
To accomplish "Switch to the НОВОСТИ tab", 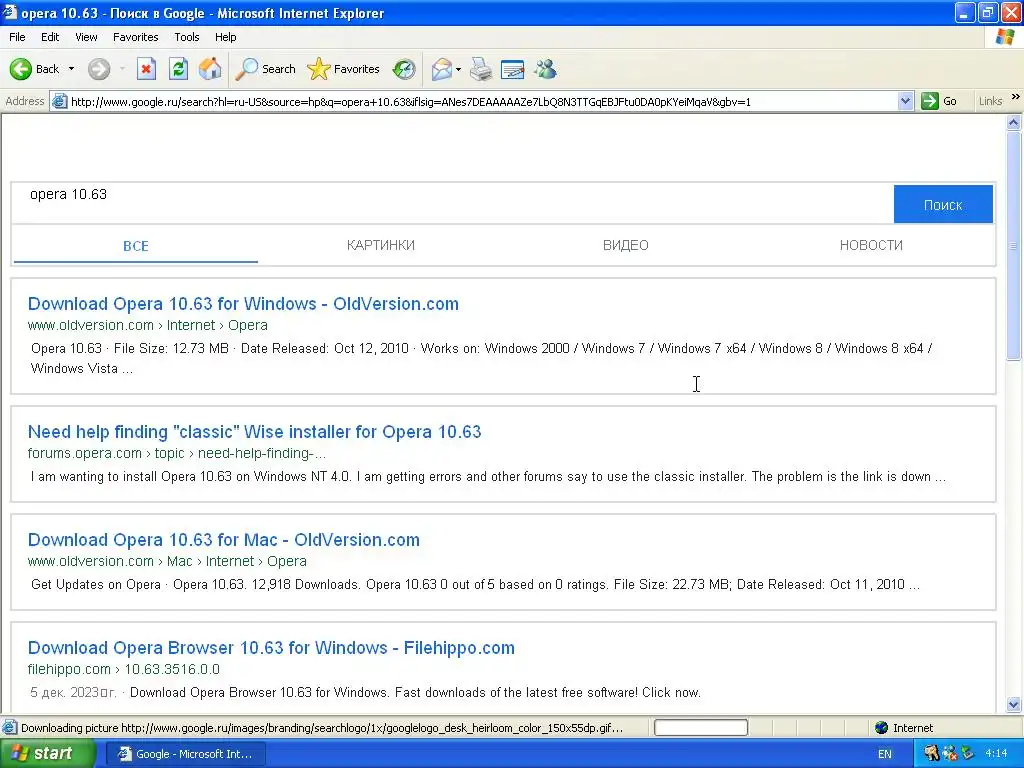I will pyautogui.click(x=871, y=245).
